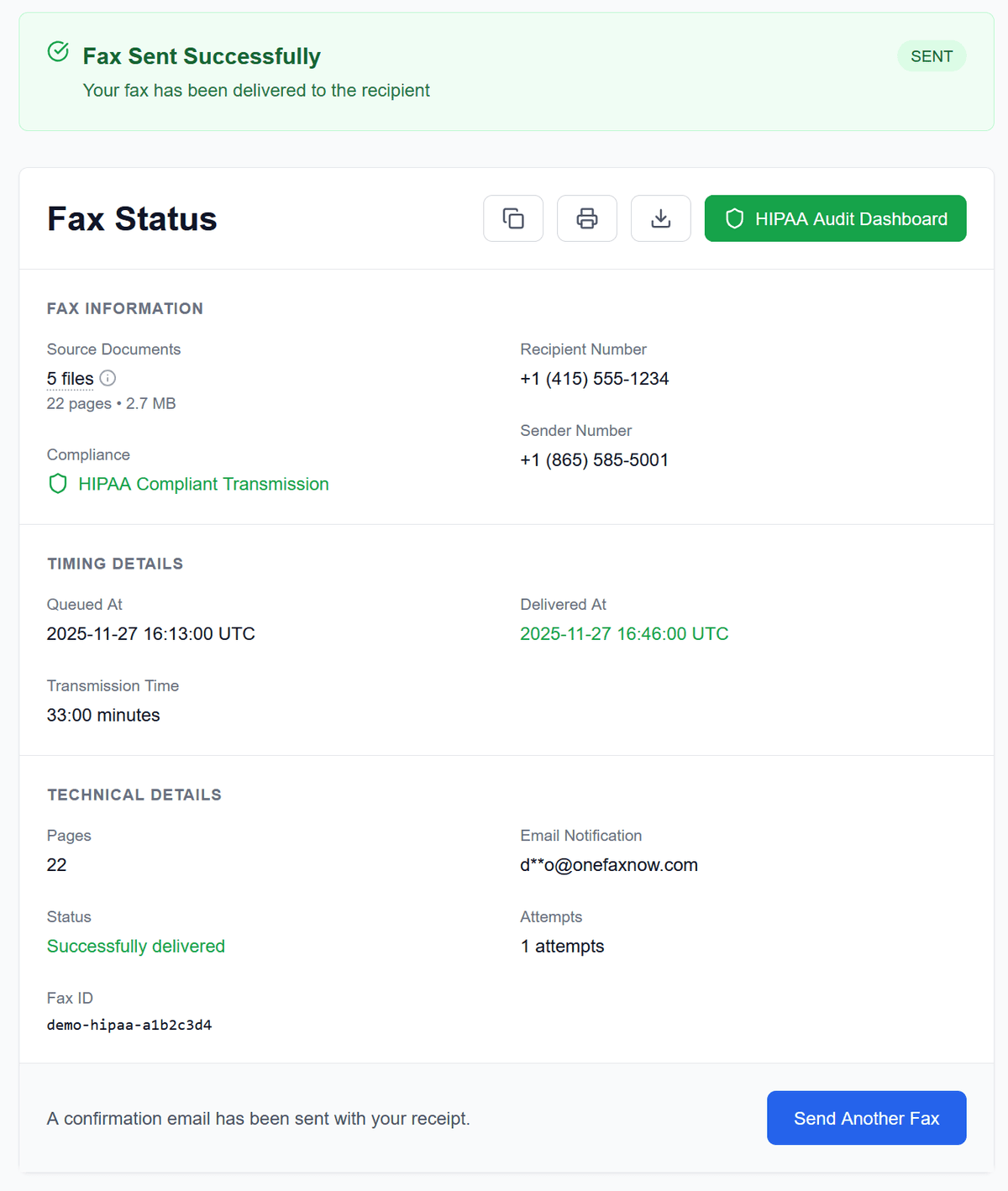The width and height of the screenshot is (1008, 1191).
Task: Click the recipient number +1 (415) 555-1234
Action: pyautogui.click(x=594, y=378)
